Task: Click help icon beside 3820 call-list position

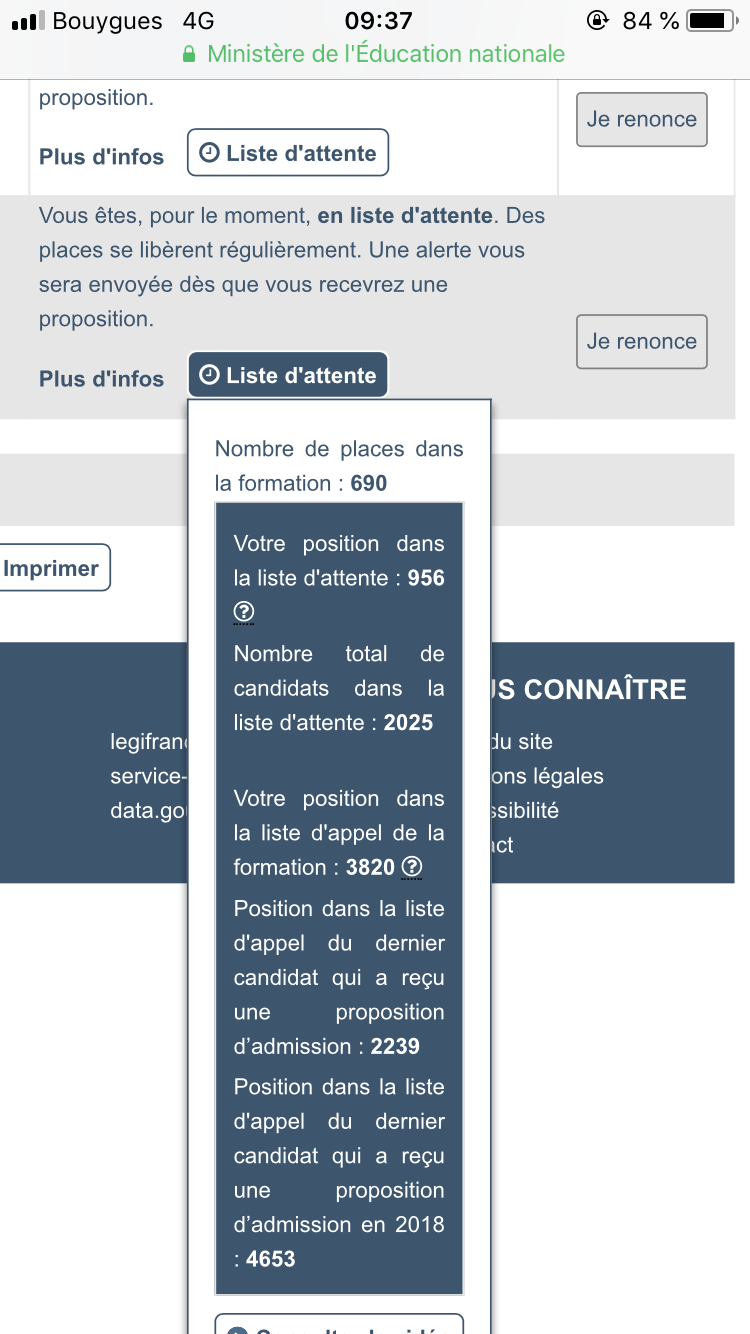Action: coord(411,867)
